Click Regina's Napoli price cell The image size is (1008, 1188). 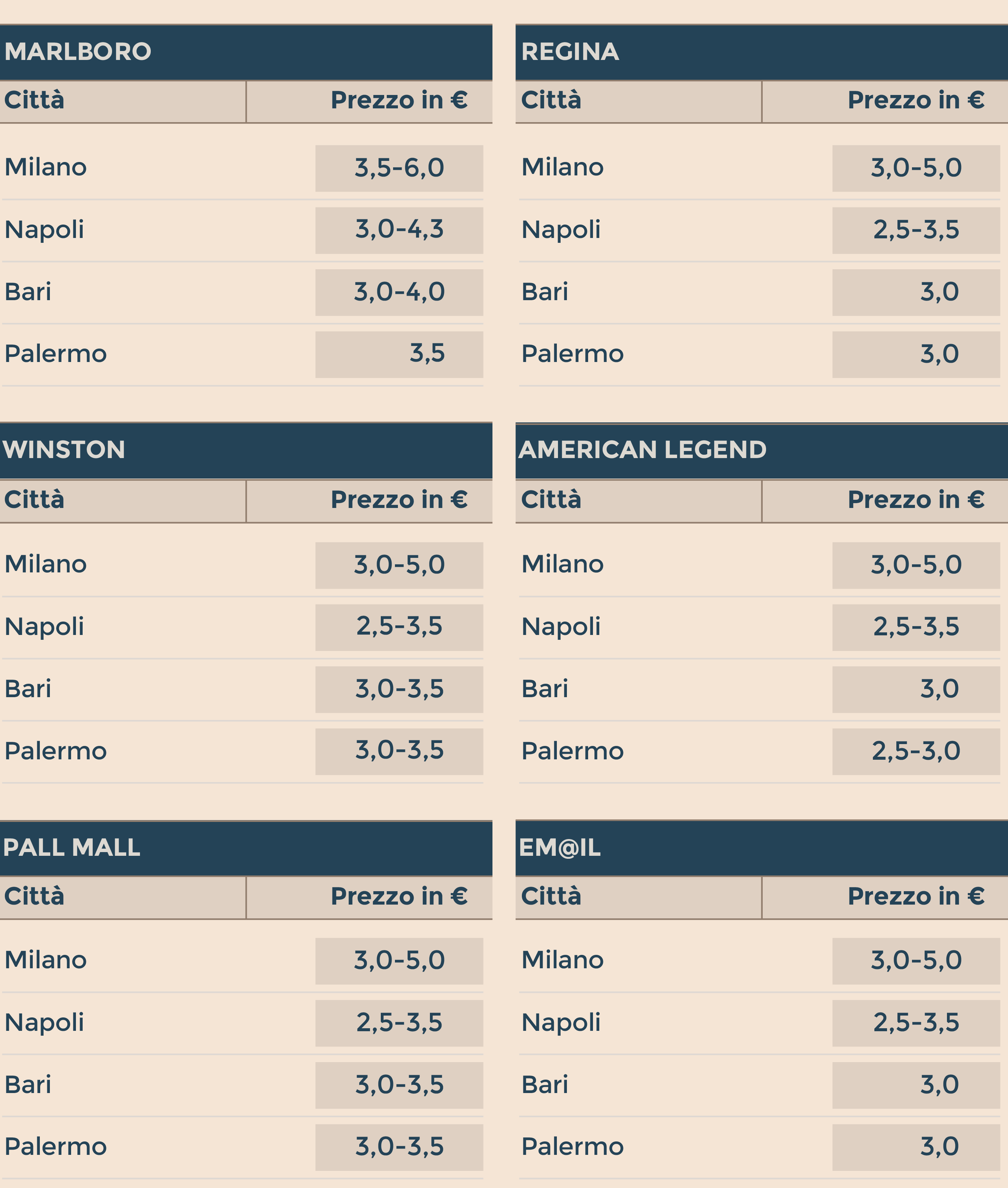coord(915,230)
